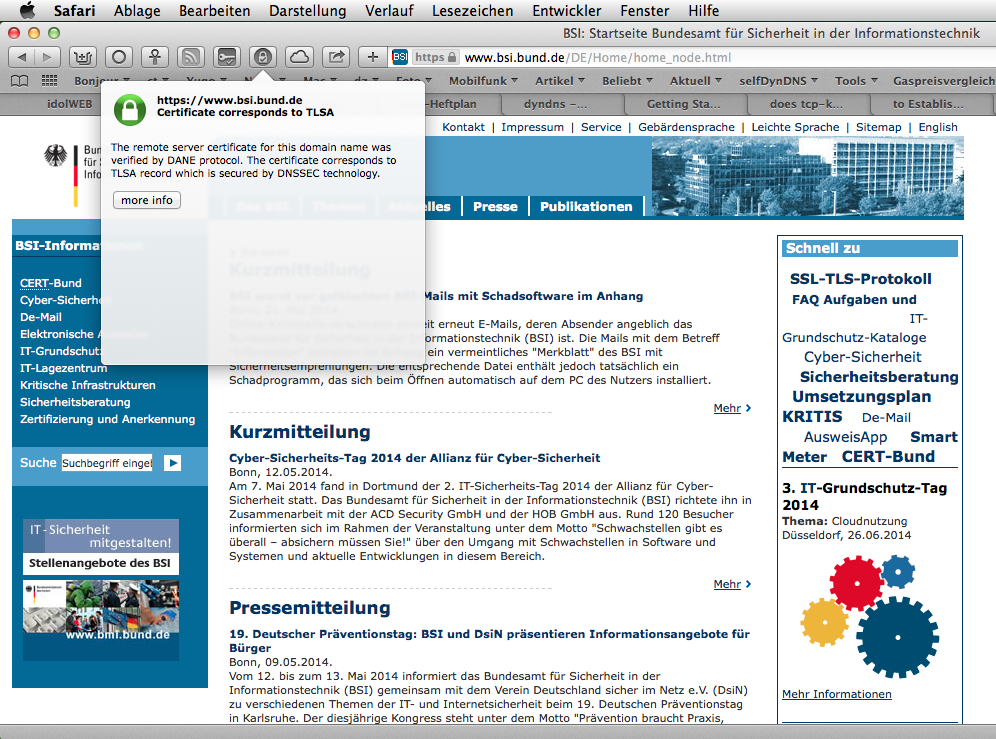The image size is (996, 739).
Task: Click the https lock badge in address bar
Action: tap(436, 57)
